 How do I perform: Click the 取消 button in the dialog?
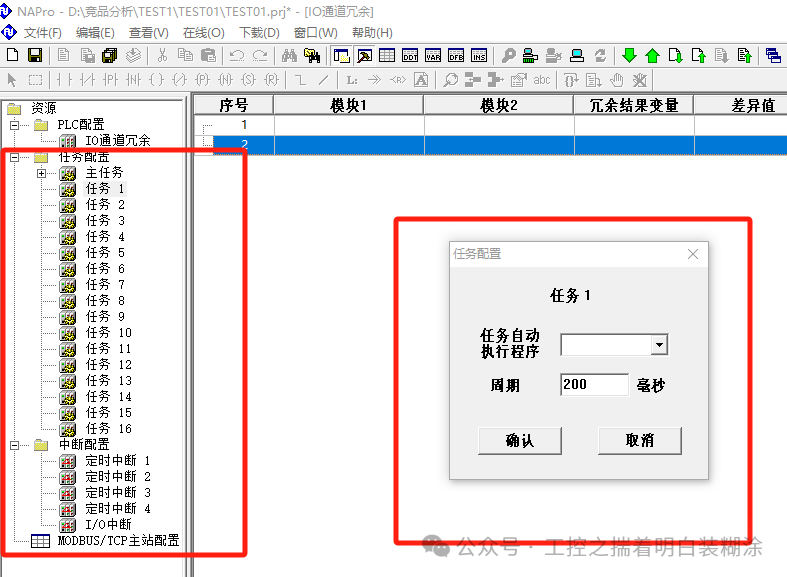(639, 441)
